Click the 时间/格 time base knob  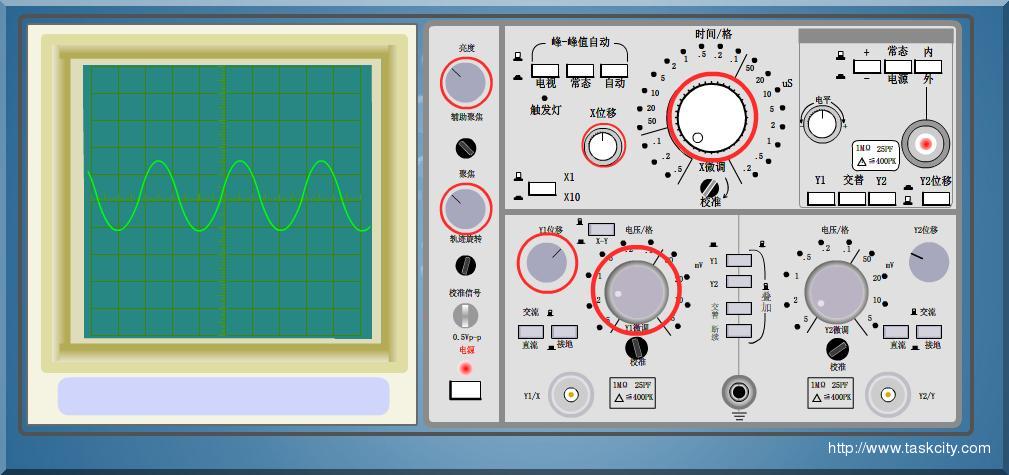712,117
